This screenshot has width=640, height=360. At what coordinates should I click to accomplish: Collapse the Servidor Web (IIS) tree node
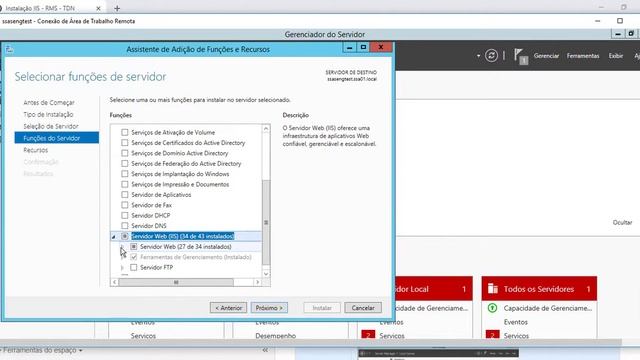click(114, 236)
